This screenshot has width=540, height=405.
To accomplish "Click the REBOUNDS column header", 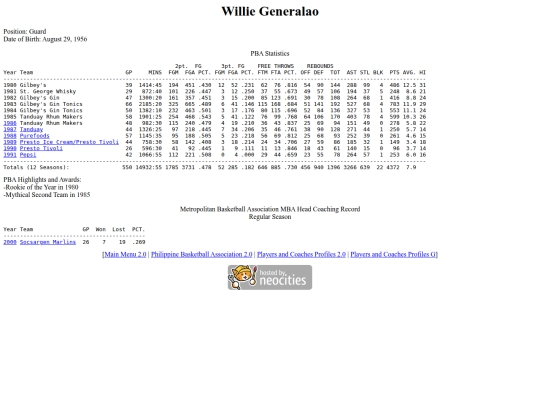I will pos(320,66).
